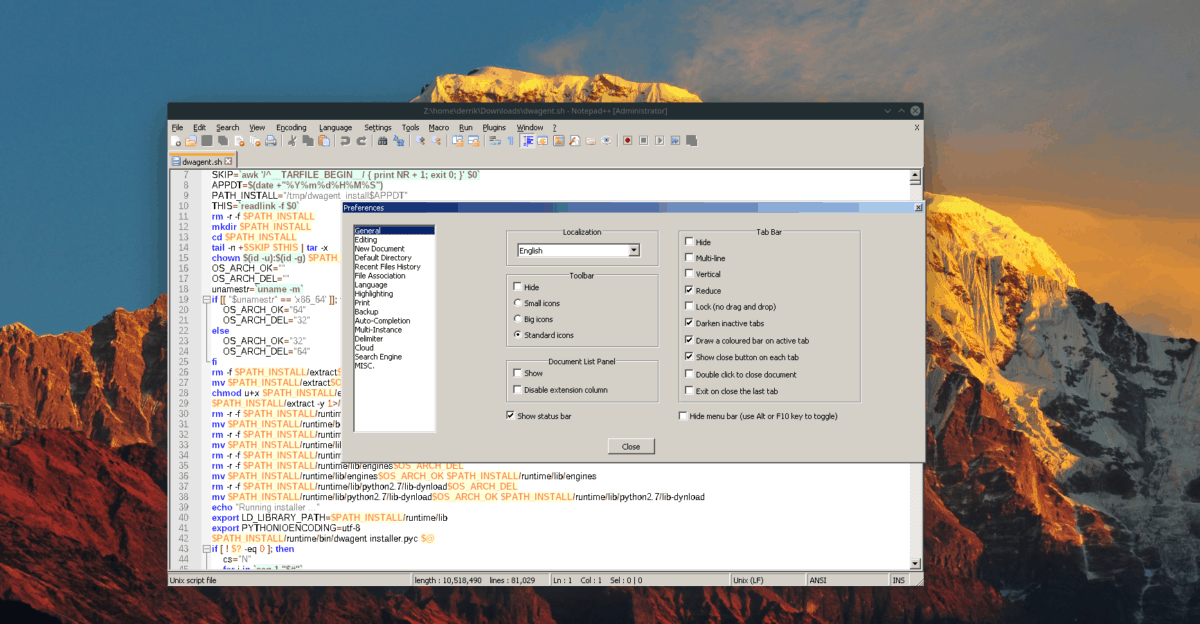Click the Unix (LF) status bar segment
Screen dimensions: 1200x624
click(766, 580)
